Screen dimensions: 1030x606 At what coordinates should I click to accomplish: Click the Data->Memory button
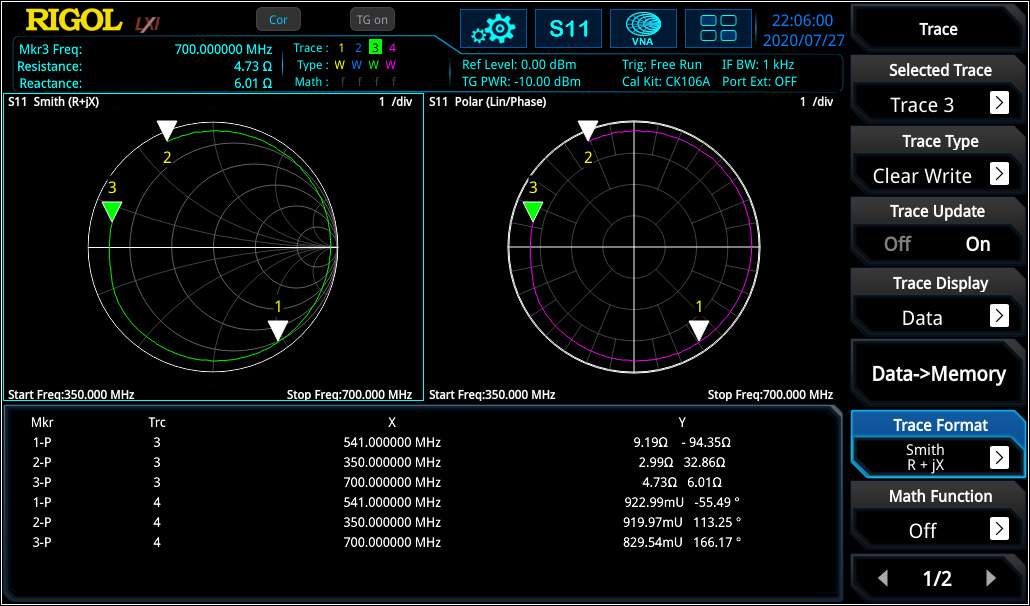(x=938, y=374)
